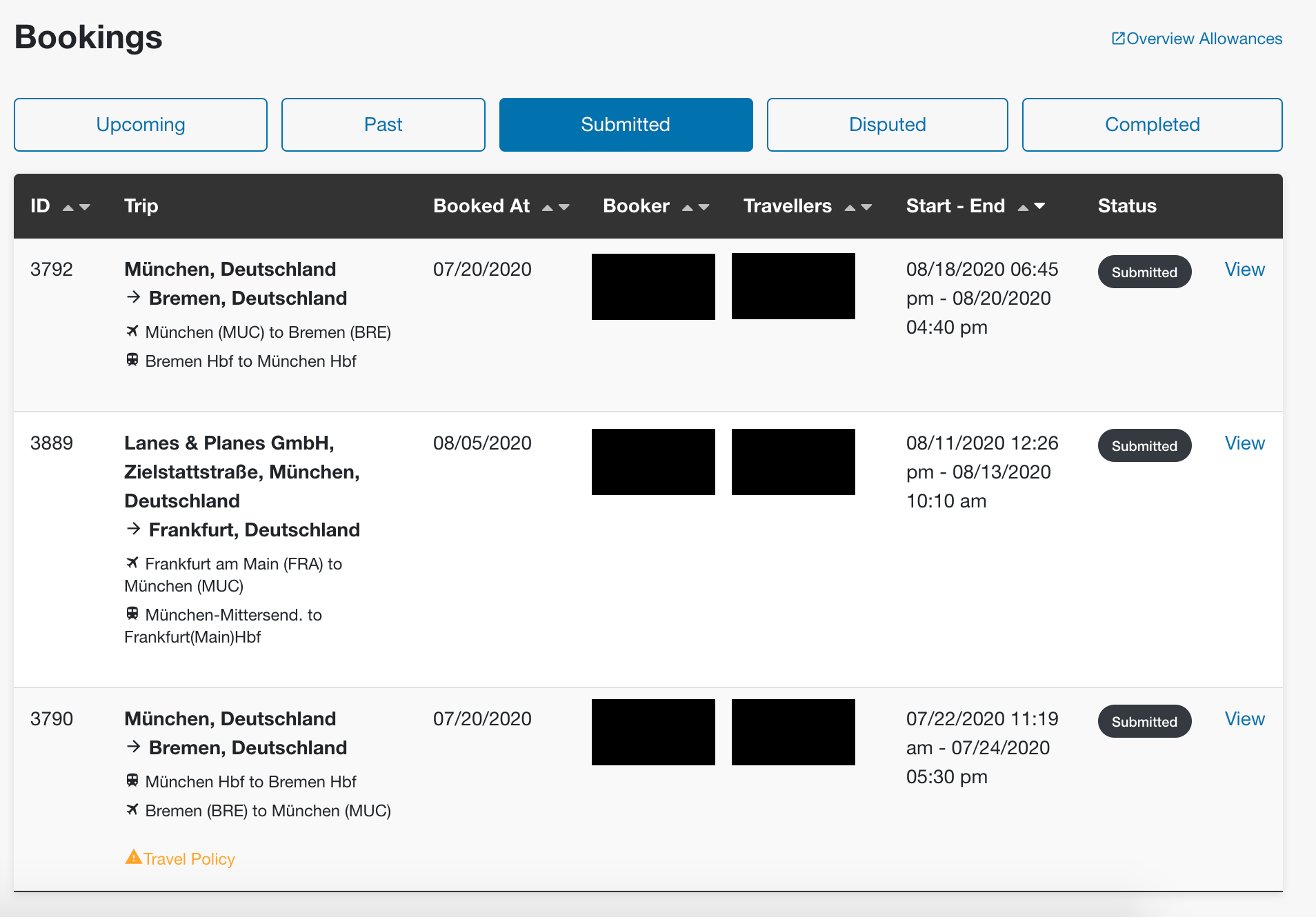The width and height of the screenshot is (1316, 917).
Task: Open the Disputed tab
Action: [x=888, y=125]
